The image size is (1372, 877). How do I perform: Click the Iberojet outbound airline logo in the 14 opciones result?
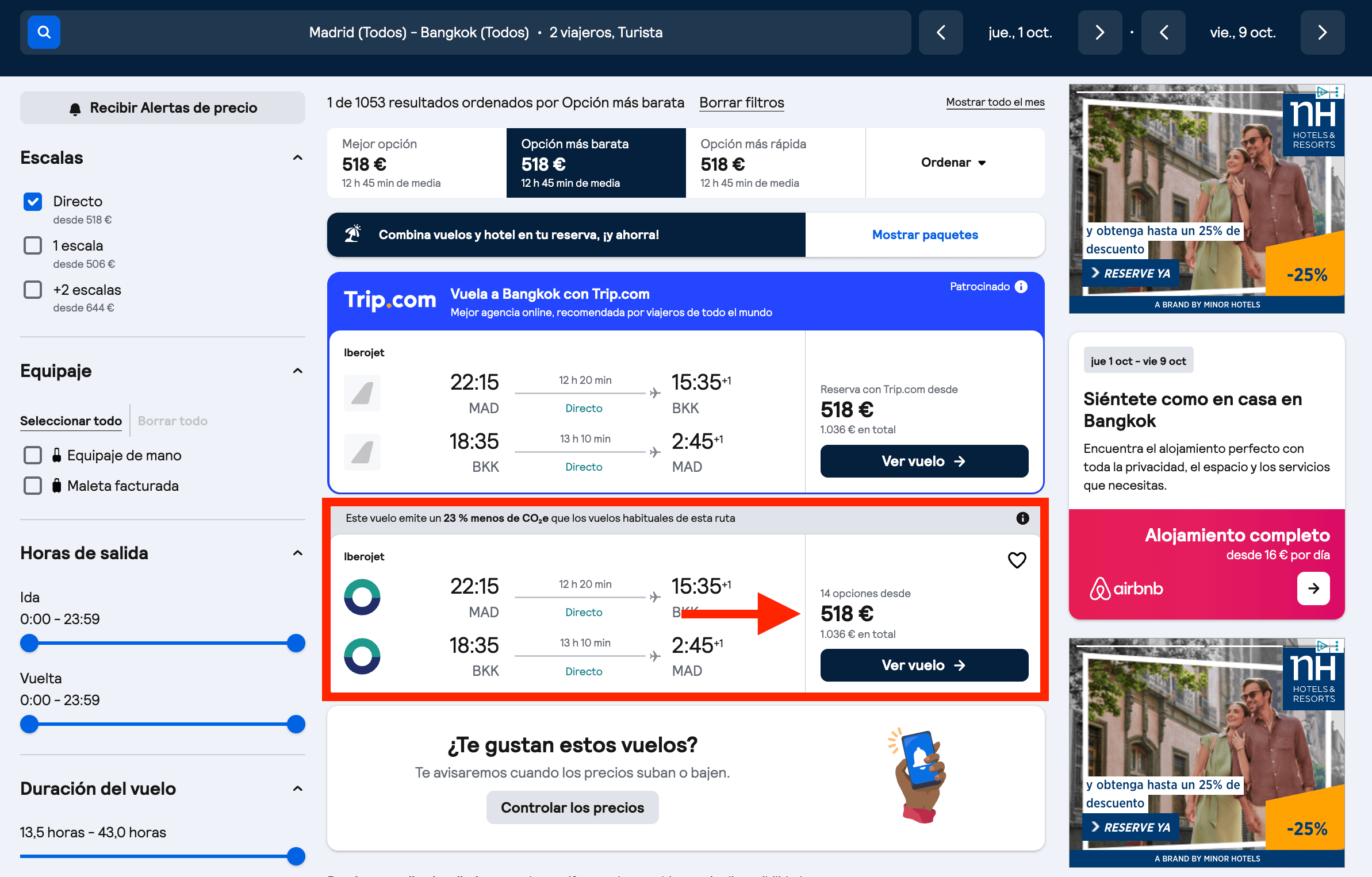click(362, 597)
